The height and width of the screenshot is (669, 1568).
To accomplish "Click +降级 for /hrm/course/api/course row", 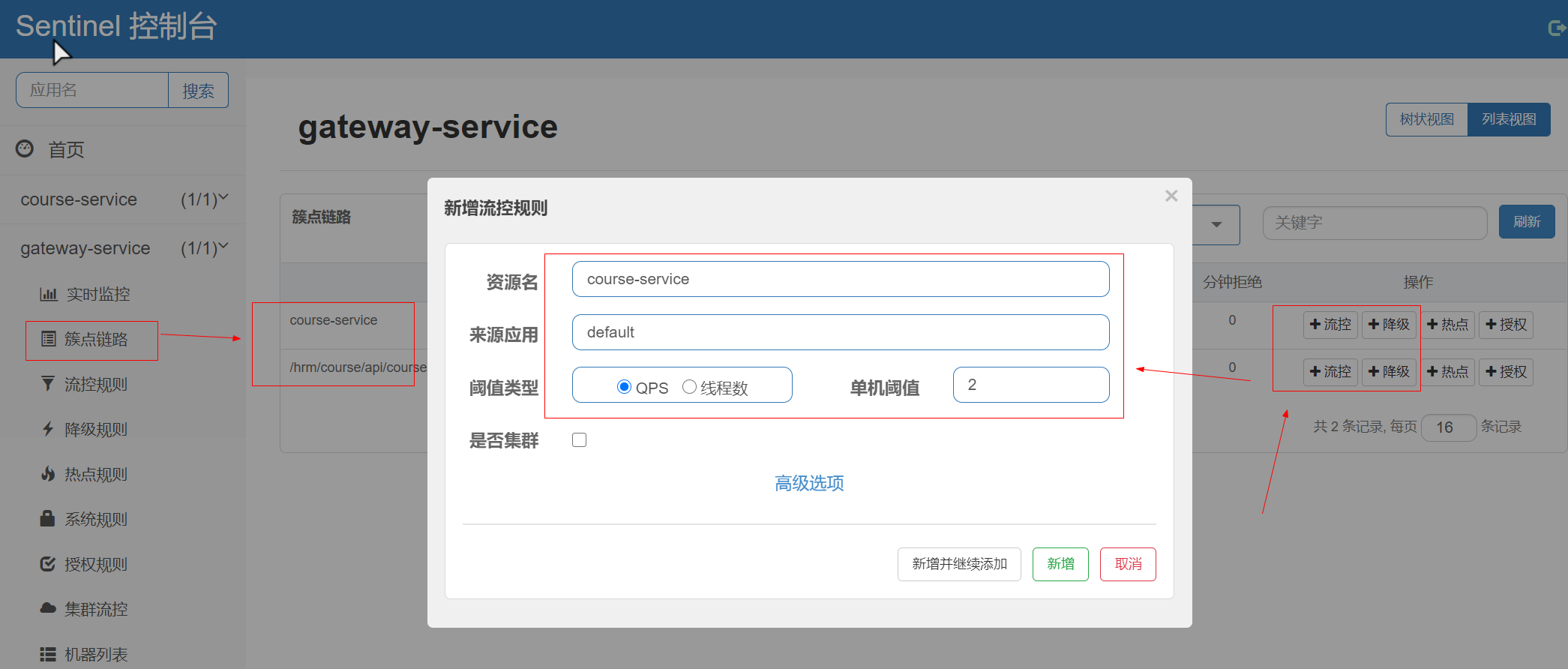I will click(x=1389, y=372).
